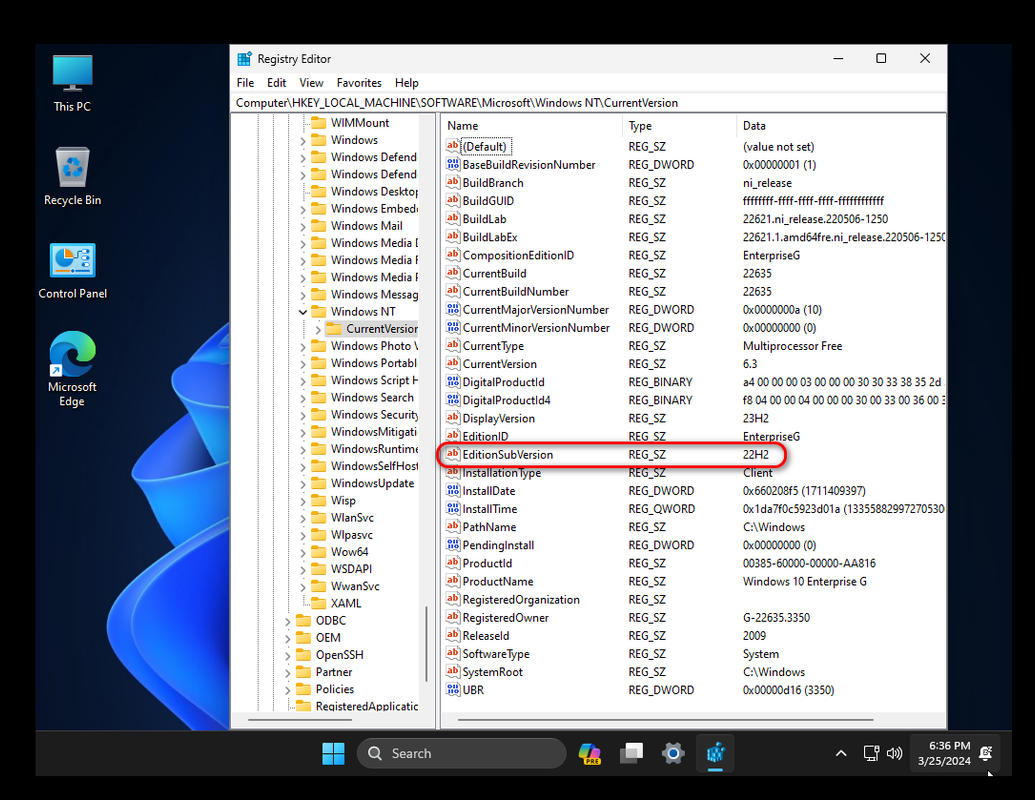Open the Recycle Bin desktop icon

point(72,176)
